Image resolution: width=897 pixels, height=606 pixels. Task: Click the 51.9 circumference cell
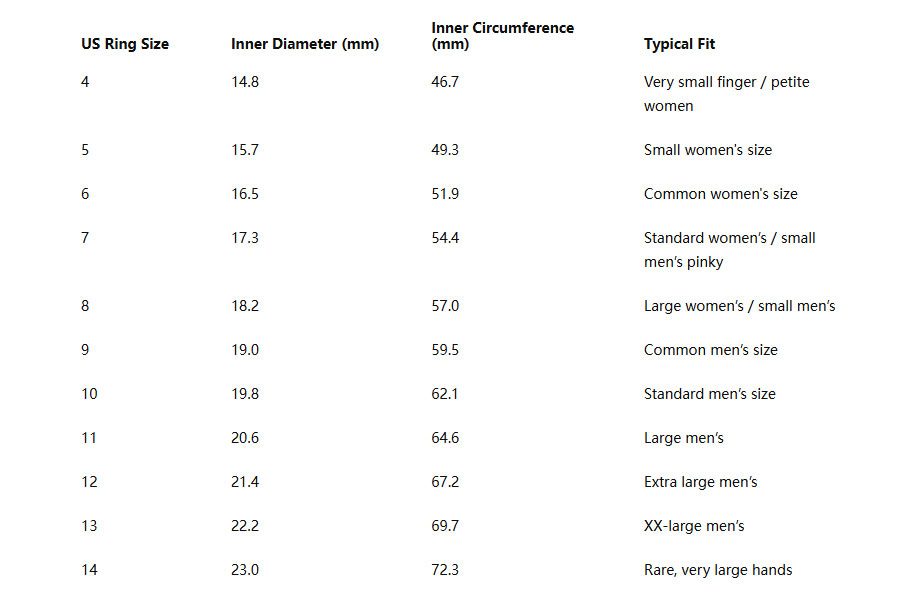[445, 194]
